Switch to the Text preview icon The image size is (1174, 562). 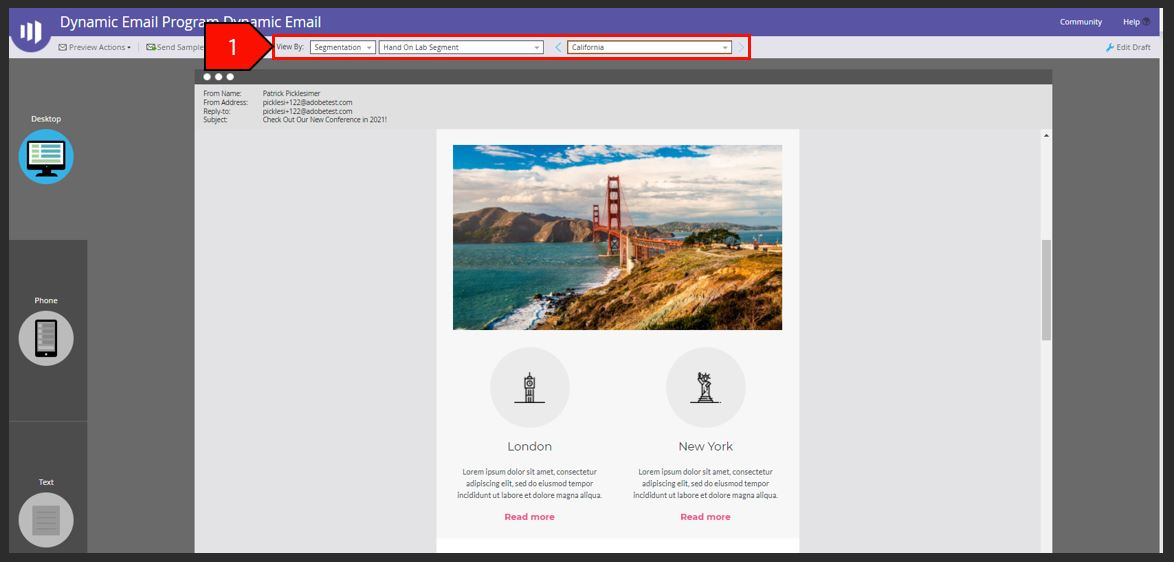46,520
